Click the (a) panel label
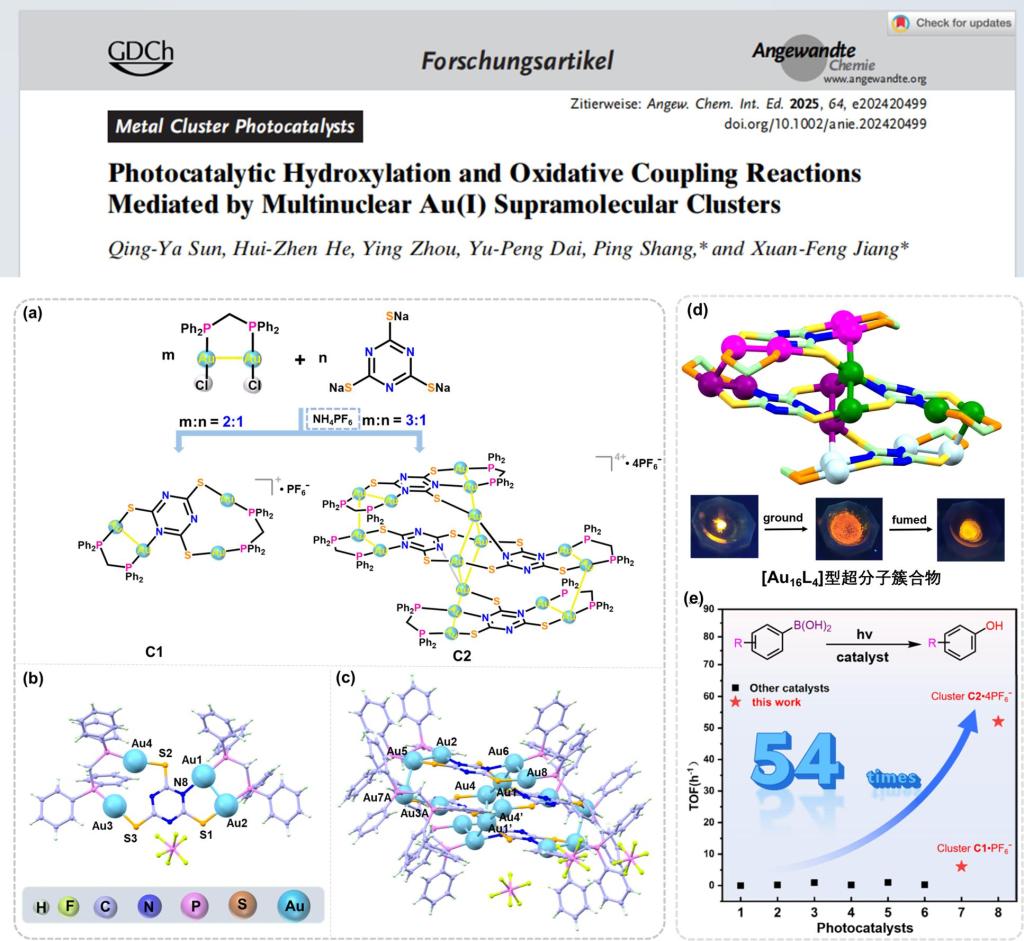Viewport: 1024px width, 941px height. [32, 313]
